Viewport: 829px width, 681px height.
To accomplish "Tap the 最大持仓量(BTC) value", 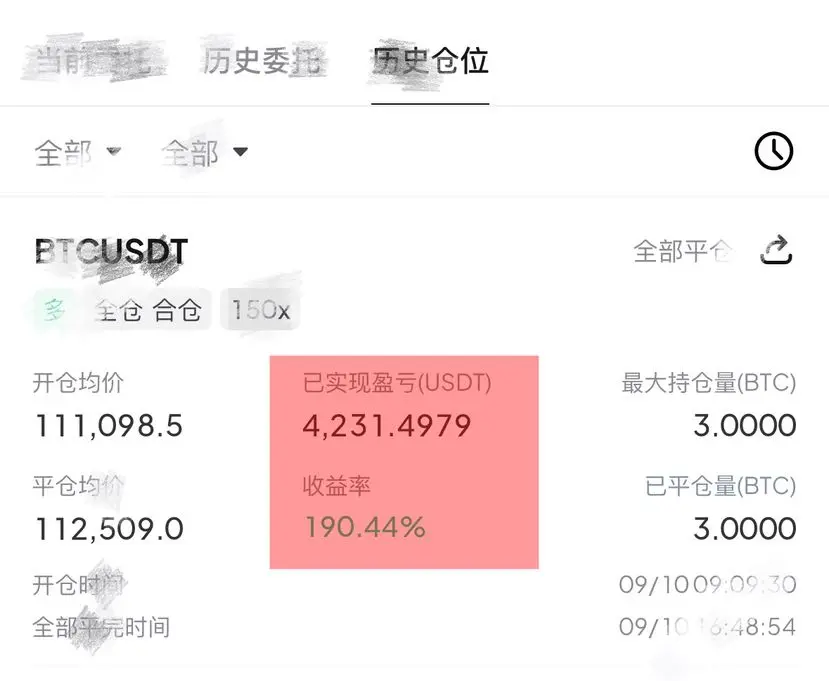I will click(x=744, y=426).
